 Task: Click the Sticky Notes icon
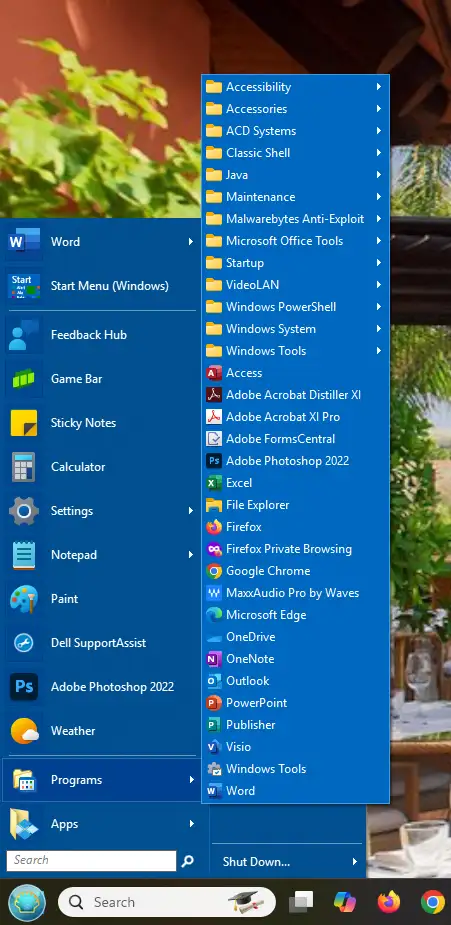[24, 423]
